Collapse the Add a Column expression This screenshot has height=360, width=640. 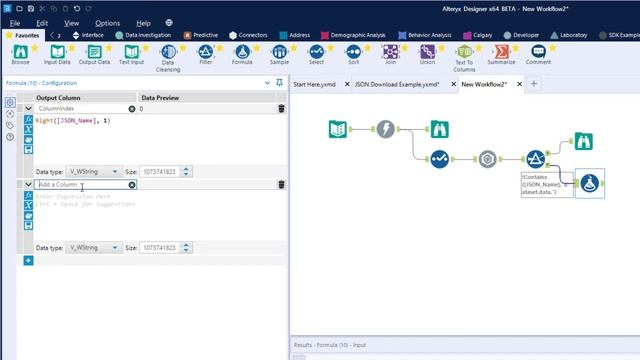(x=28, y=184)
